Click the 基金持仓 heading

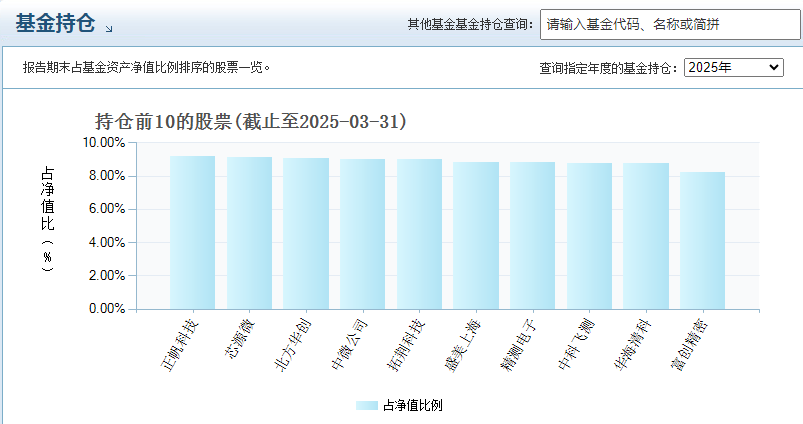tap(55, 24)
